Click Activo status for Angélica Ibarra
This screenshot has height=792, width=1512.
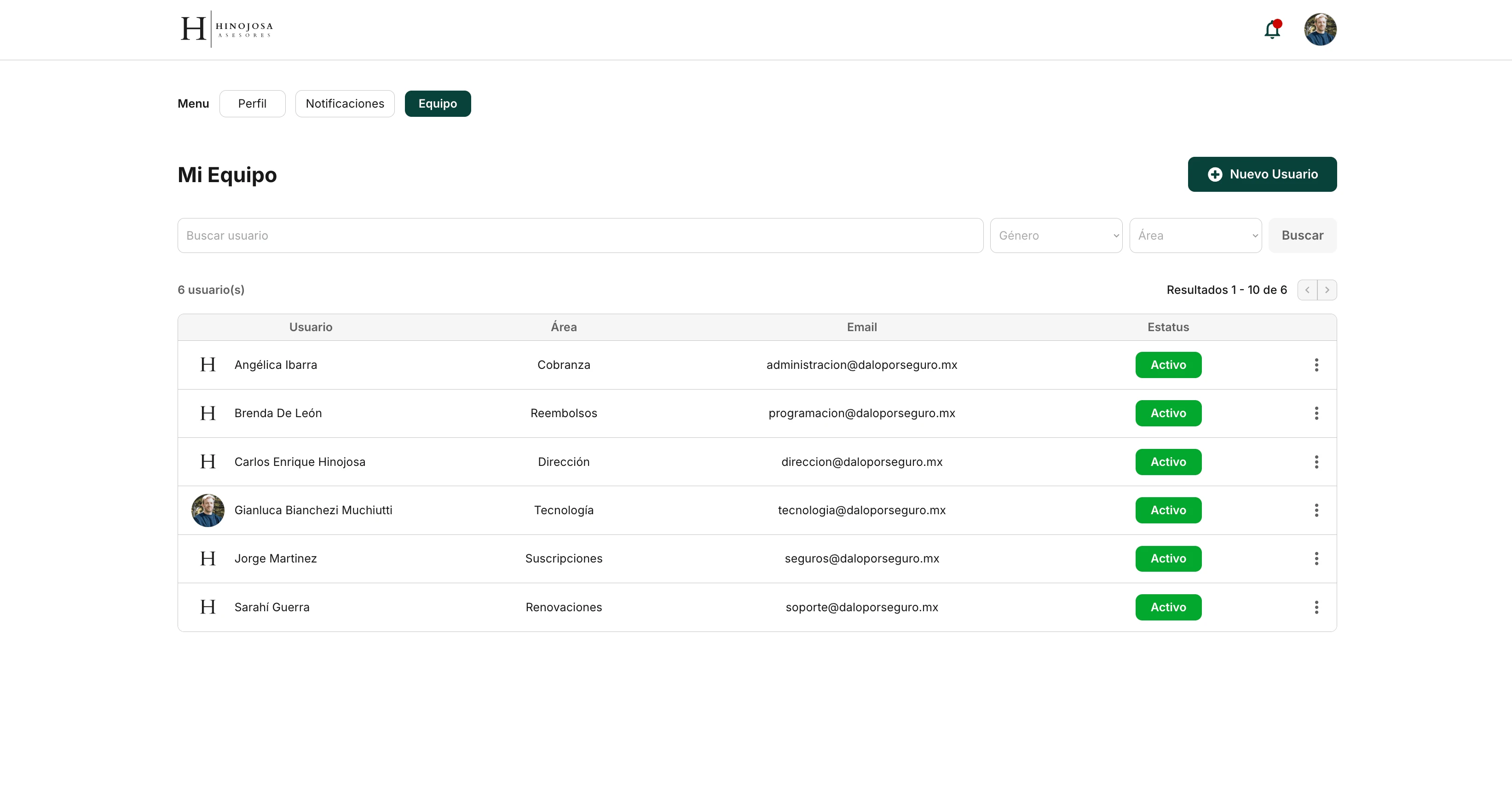coord(1168,365)
